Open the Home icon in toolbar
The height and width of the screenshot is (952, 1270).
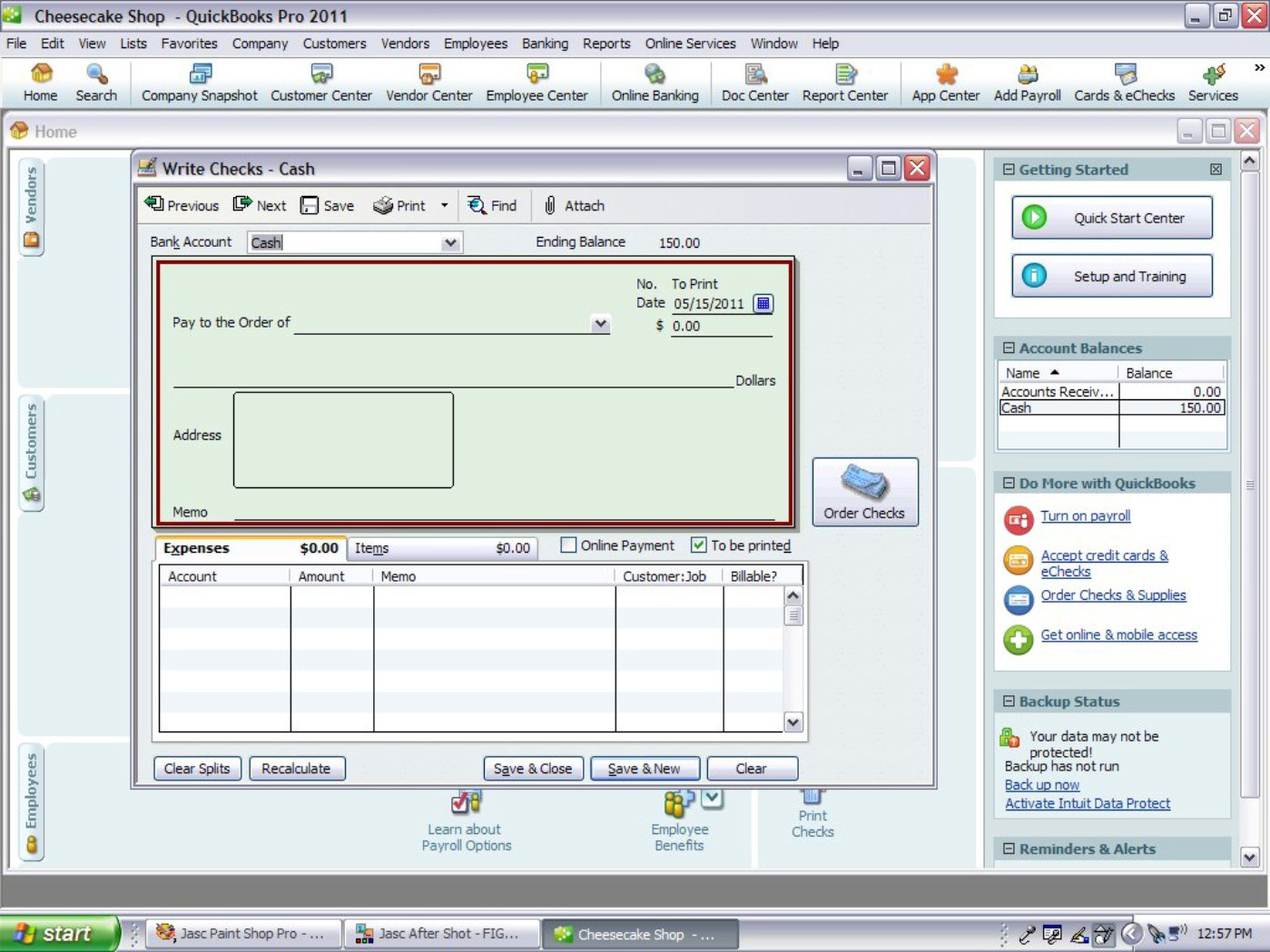[40, 83]
